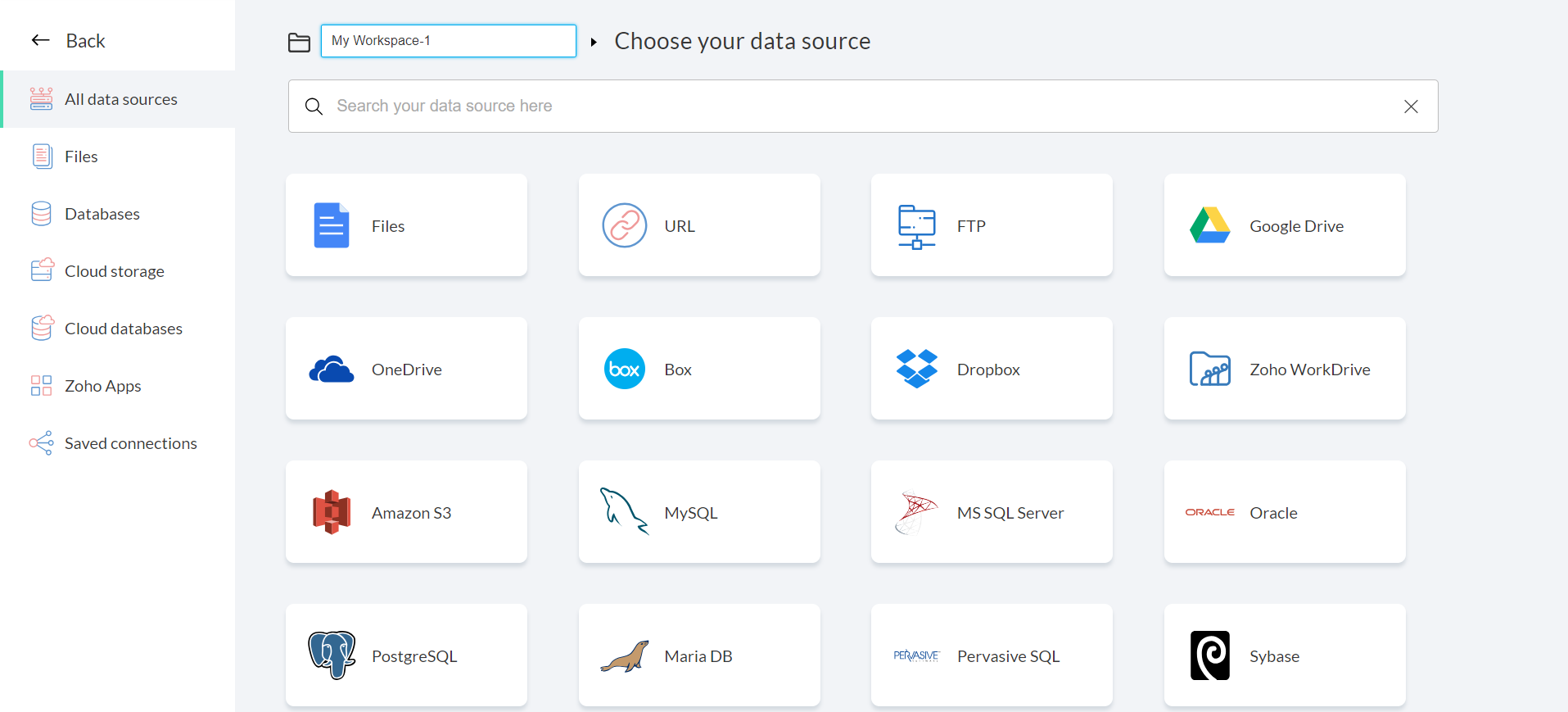Viewport: 1568px width, 712px height.
Task: Click the Sybase card label
Action: click(1274, 656)
